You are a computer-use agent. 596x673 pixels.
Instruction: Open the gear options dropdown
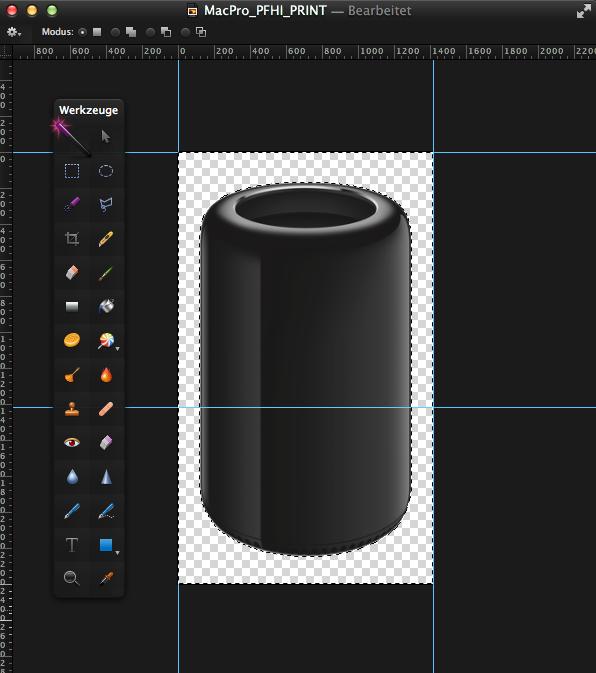coord(14,32)
